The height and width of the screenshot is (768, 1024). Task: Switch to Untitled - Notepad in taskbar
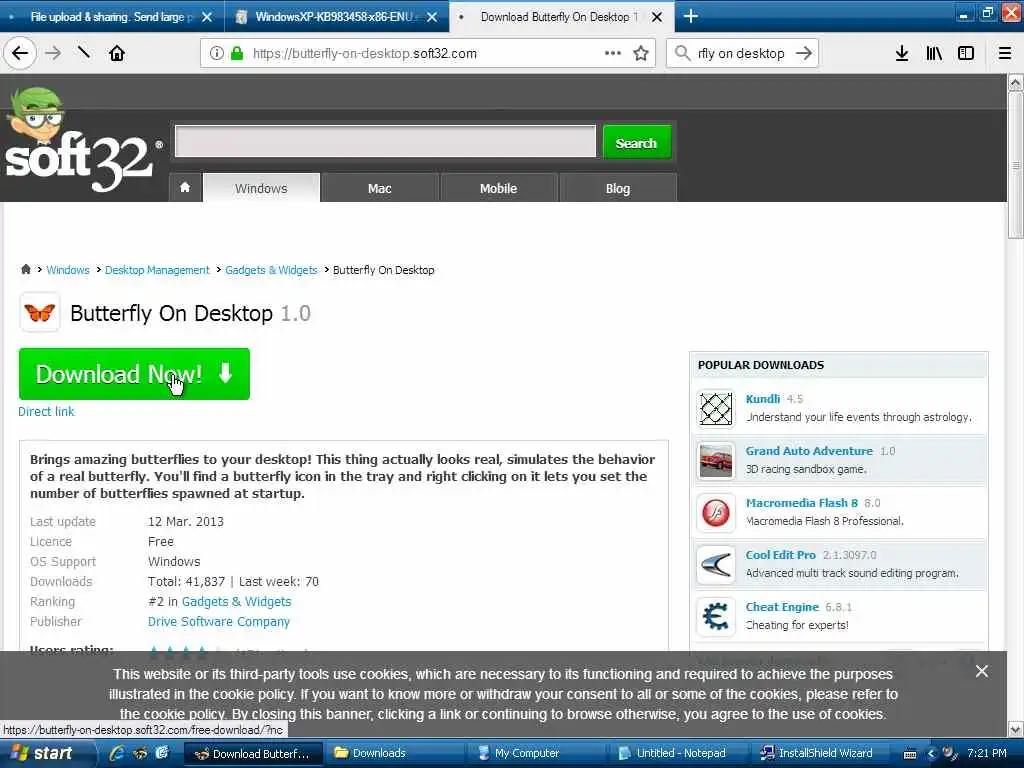[x=678, y=754]
